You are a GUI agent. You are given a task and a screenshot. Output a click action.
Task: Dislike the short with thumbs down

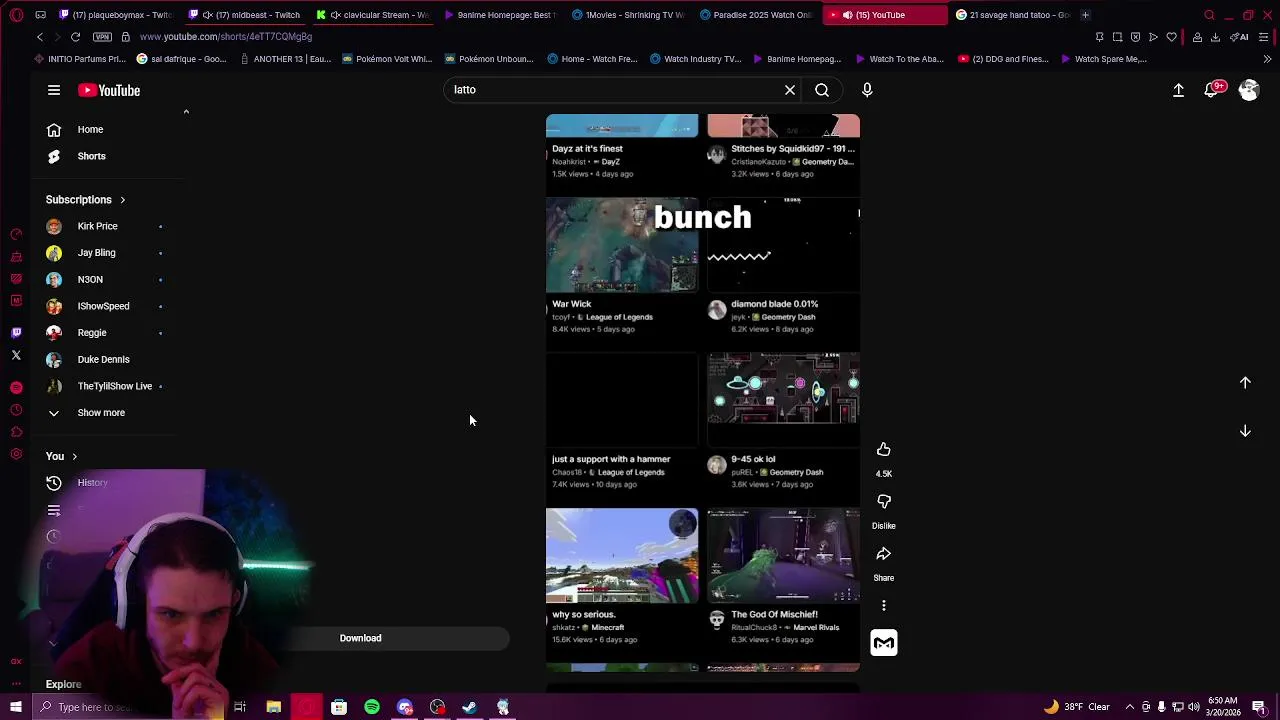coord(884,501)
